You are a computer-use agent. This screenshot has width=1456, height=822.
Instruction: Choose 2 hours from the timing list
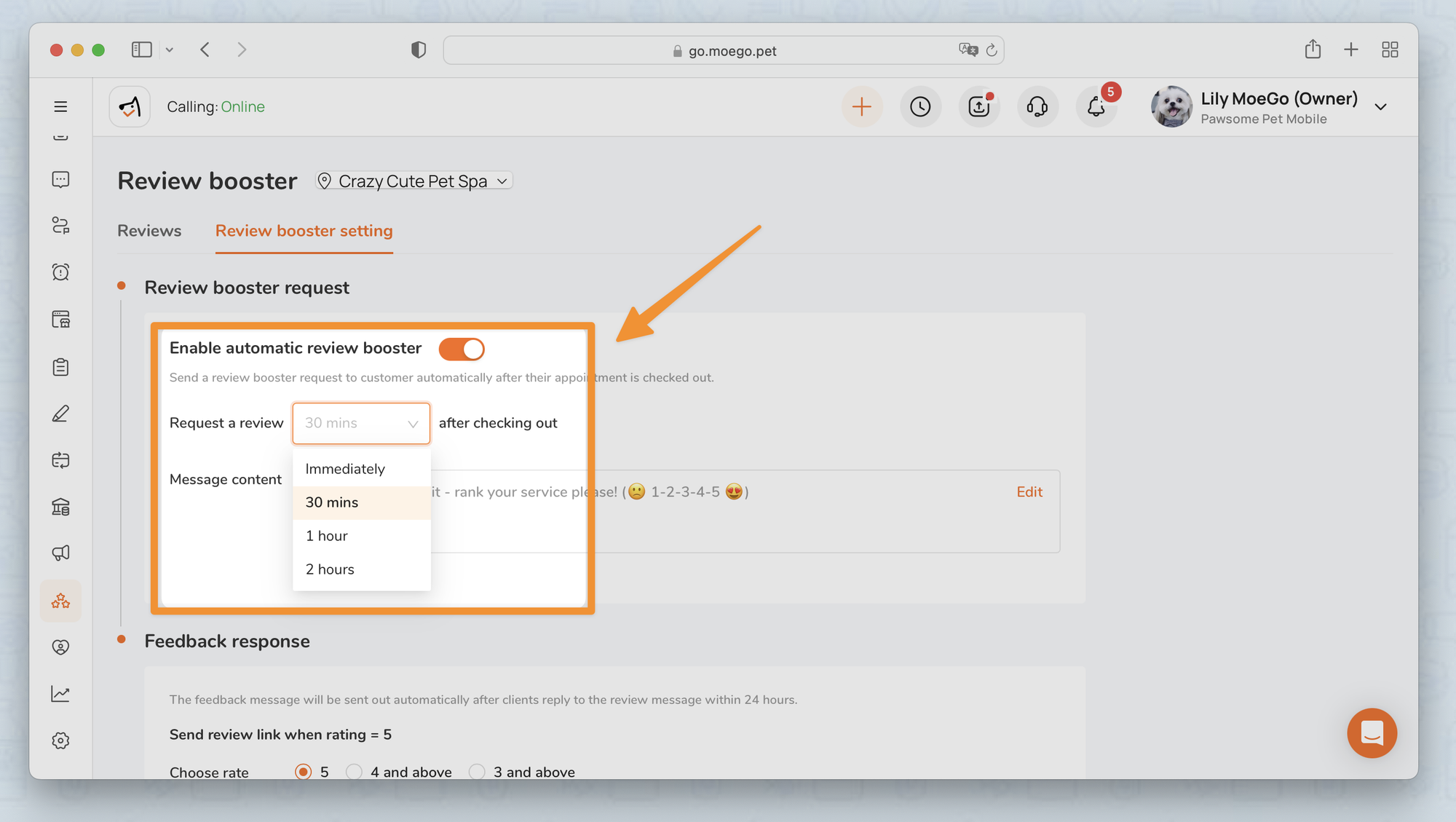(362, 569)
